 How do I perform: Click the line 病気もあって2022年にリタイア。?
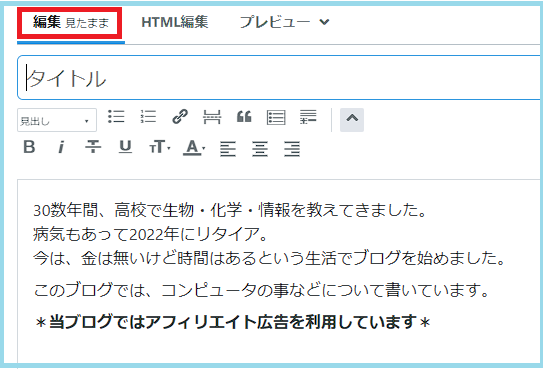(x=151, y=234)
